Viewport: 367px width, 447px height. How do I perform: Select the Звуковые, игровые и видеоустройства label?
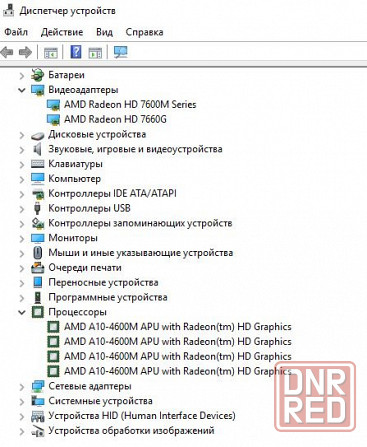135,149
